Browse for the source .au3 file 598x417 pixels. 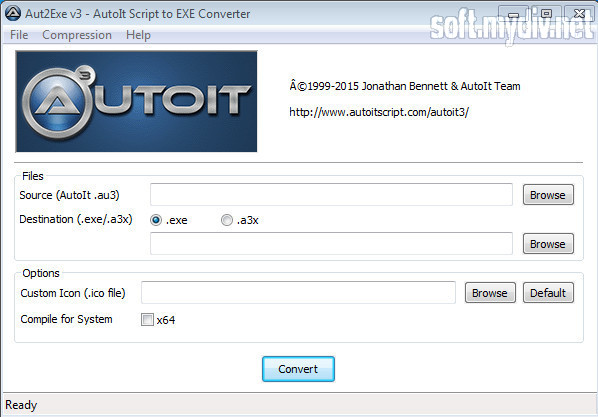coord(548,195)
